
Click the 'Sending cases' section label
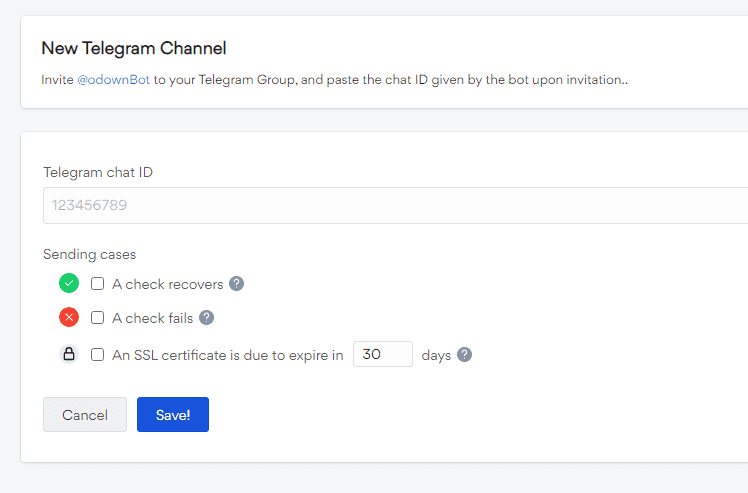pyautogui.click(x=90, y=254)
